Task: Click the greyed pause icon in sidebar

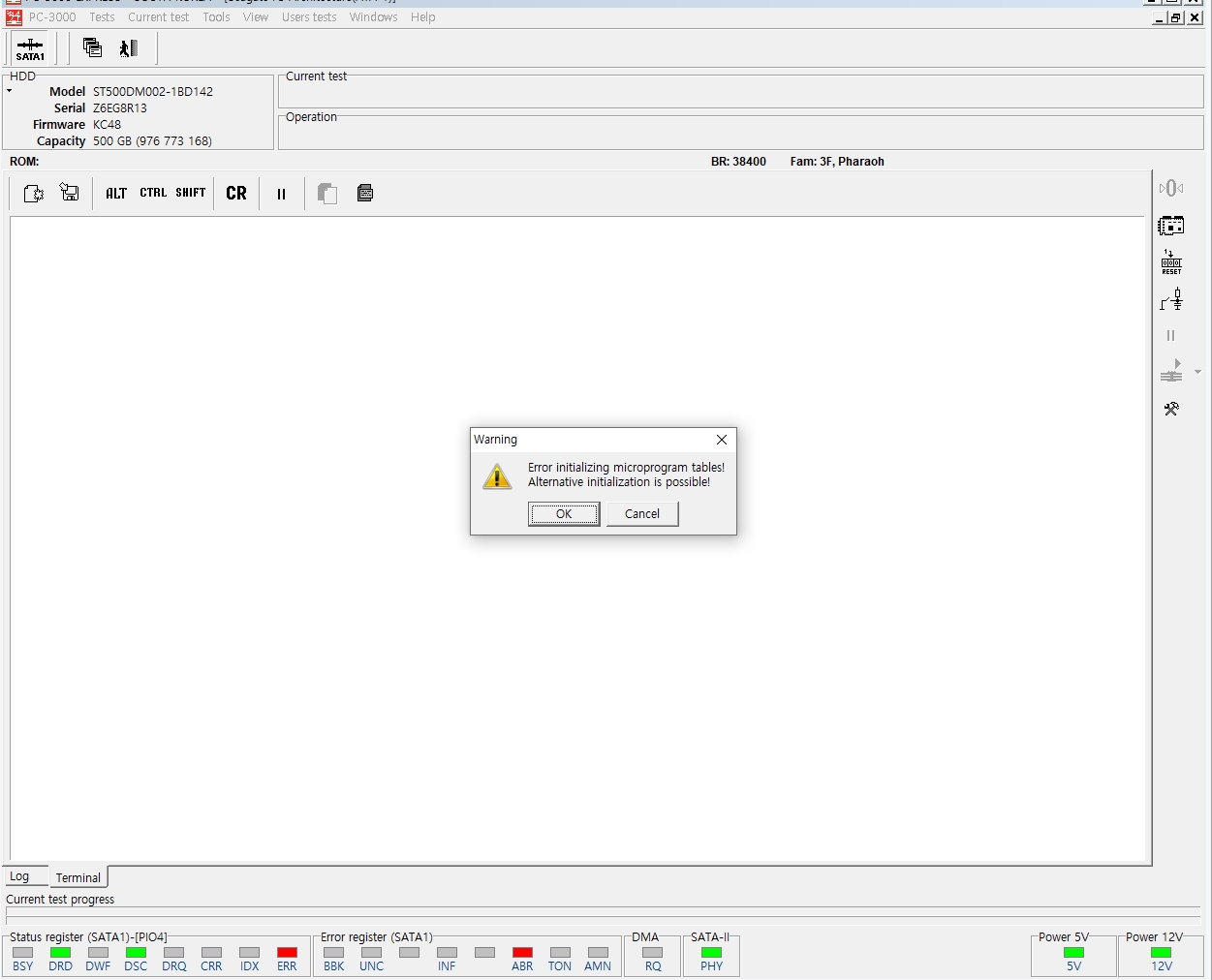Action: pyautogui.click(x=1170, y=335)
